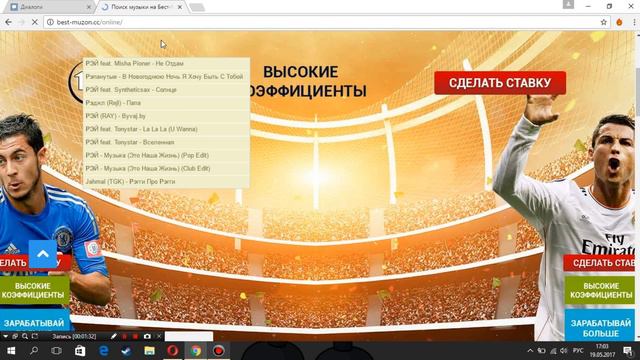Screen dimensions: 640x360
Task: Click the right-side СДЕЛАТЬ СТАВКУ banner button
Action: coord(599,263)
